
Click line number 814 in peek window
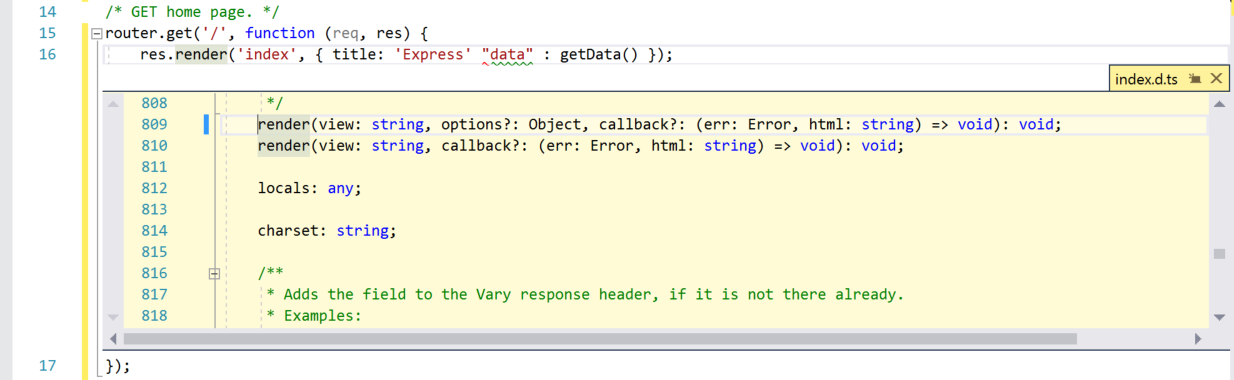[x=154, y=230]
